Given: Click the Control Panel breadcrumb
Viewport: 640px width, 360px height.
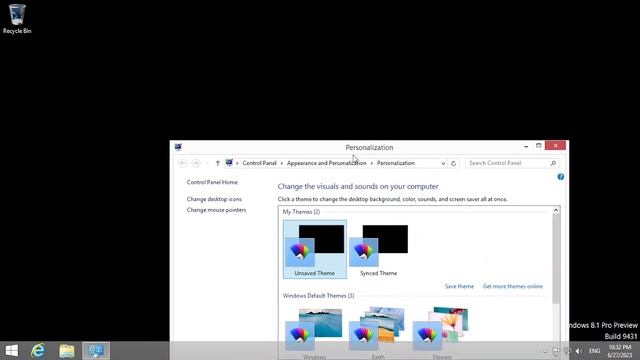Looking at the screenshot, I should (259, 163).
